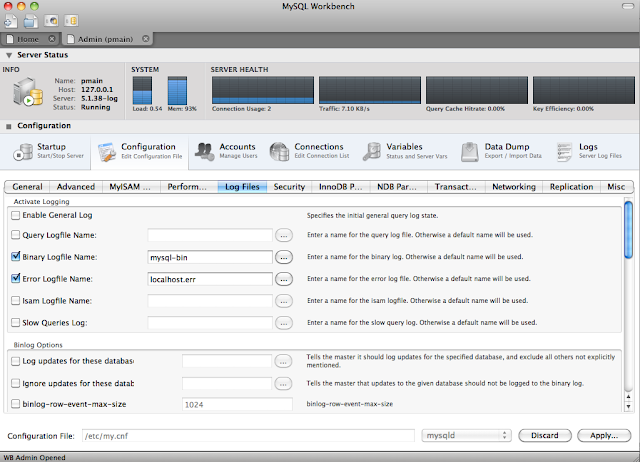Open the Transactions tab
The height and width of the screenshot is (462, 640).
tap(456, 187)
